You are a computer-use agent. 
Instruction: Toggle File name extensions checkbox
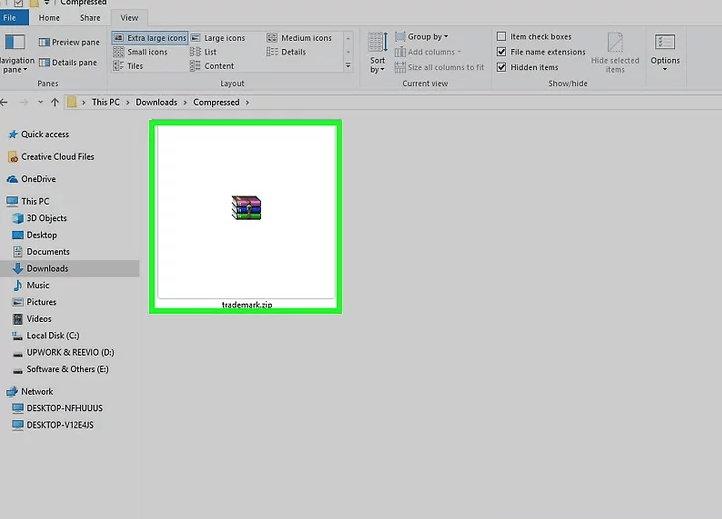point(502,52)
